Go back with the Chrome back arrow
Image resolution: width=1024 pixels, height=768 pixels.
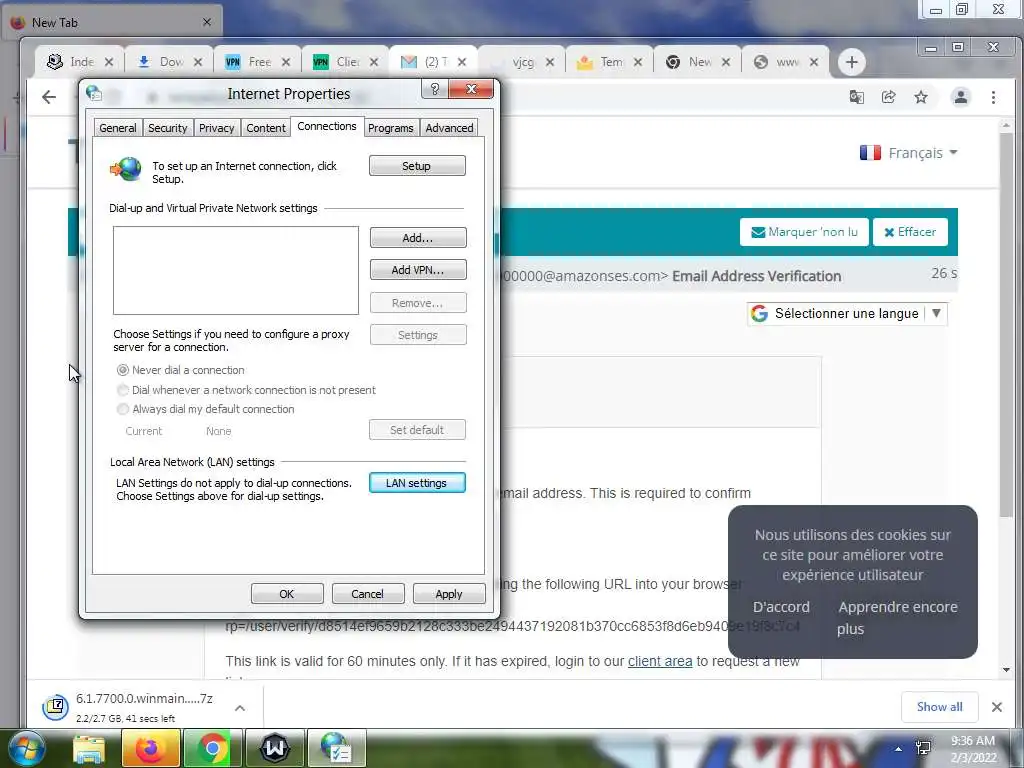click(x=49, y=97)
